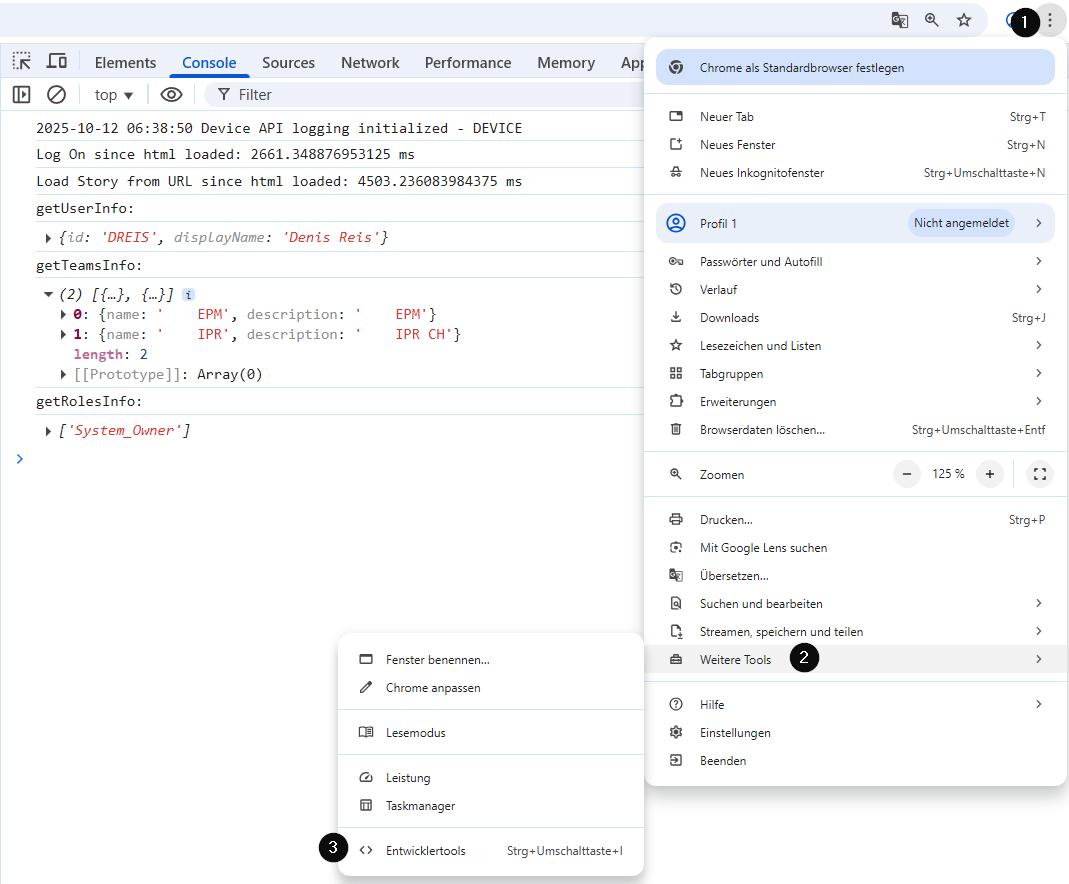Screen dimensions: 1069x884
Task: Click the inspect element picker icon
Action: 22,62
